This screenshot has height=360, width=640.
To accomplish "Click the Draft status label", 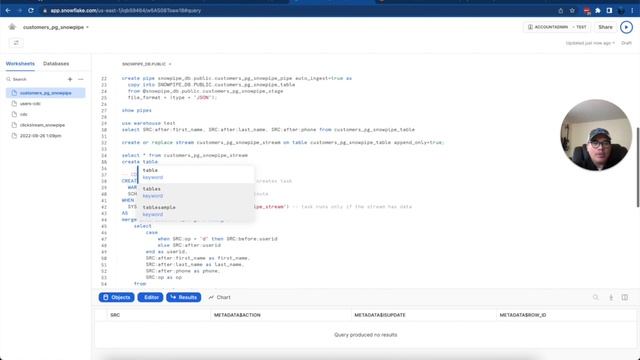I will coord(626,43).
